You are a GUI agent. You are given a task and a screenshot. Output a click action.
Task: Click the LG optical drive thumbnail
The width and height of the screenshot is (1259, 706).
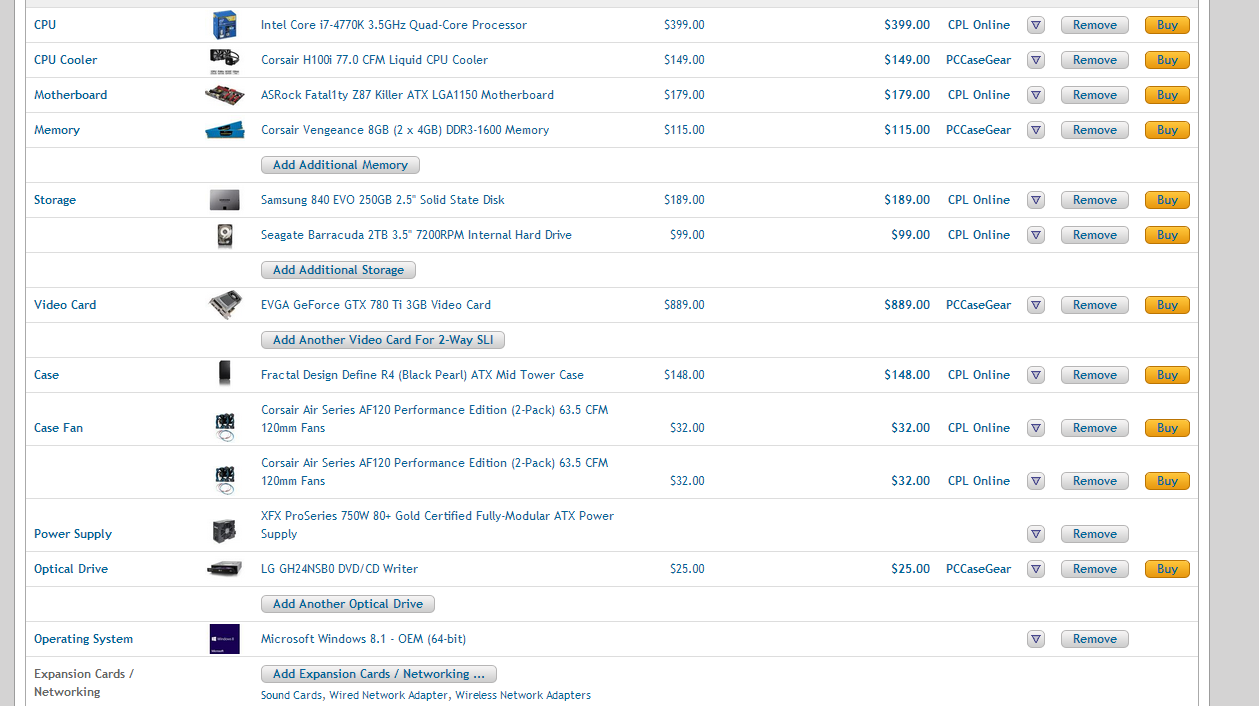[224, 569]
